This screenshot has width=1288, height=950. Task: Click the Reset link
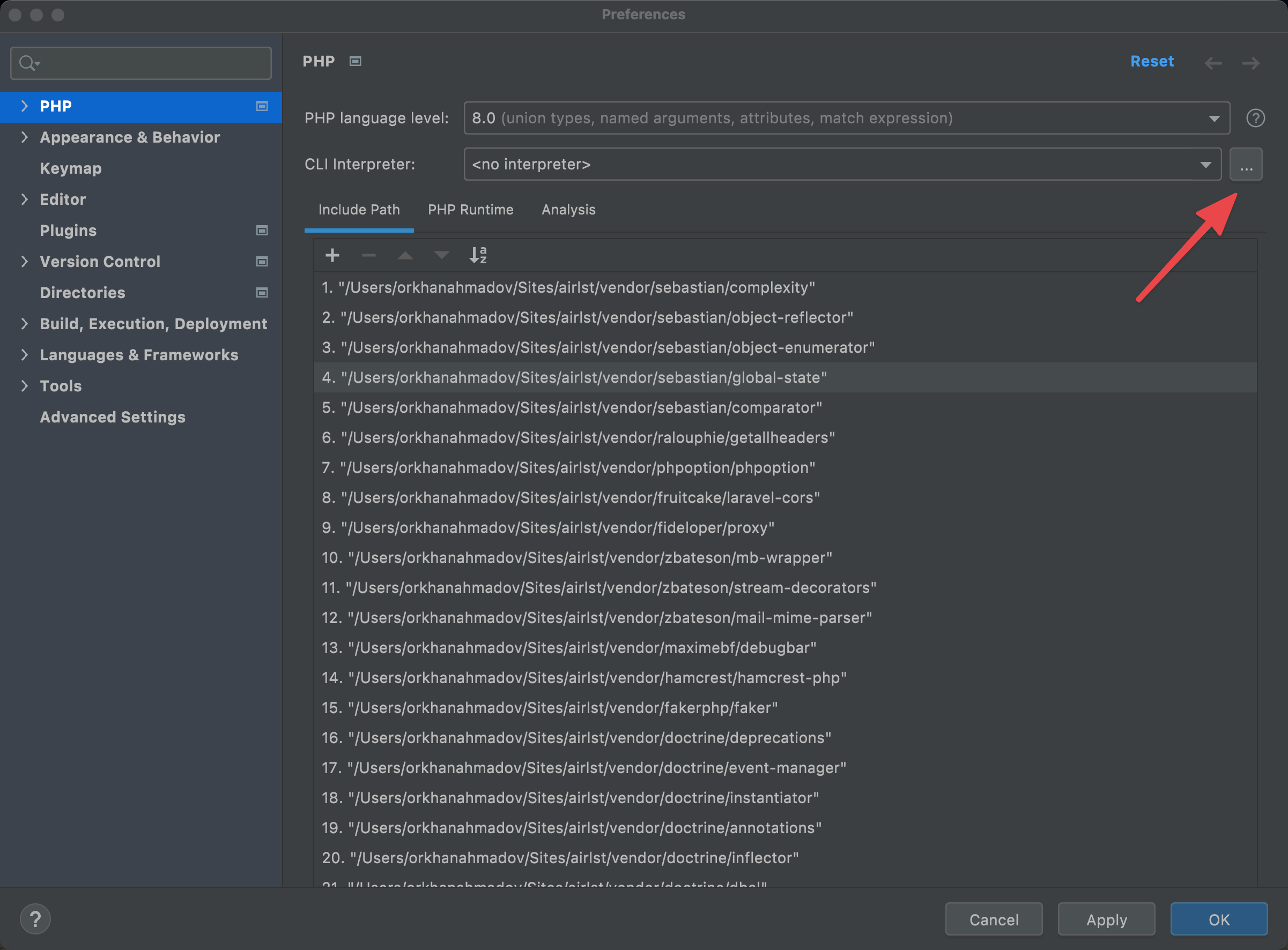click(x=1152, y=62)
